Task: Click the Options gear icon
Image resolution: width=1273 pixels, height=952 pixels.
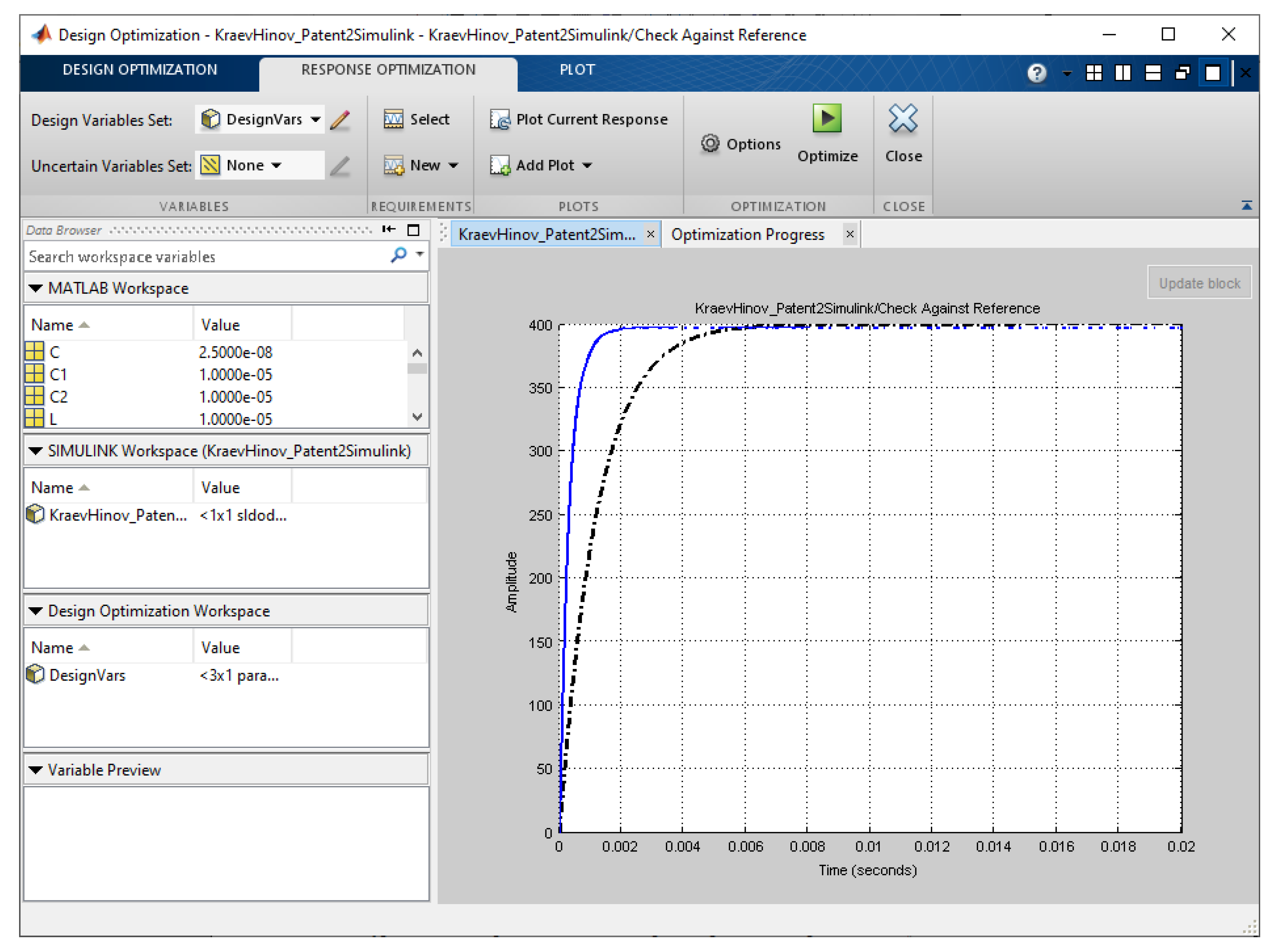Action: click(x=710, y=143)
